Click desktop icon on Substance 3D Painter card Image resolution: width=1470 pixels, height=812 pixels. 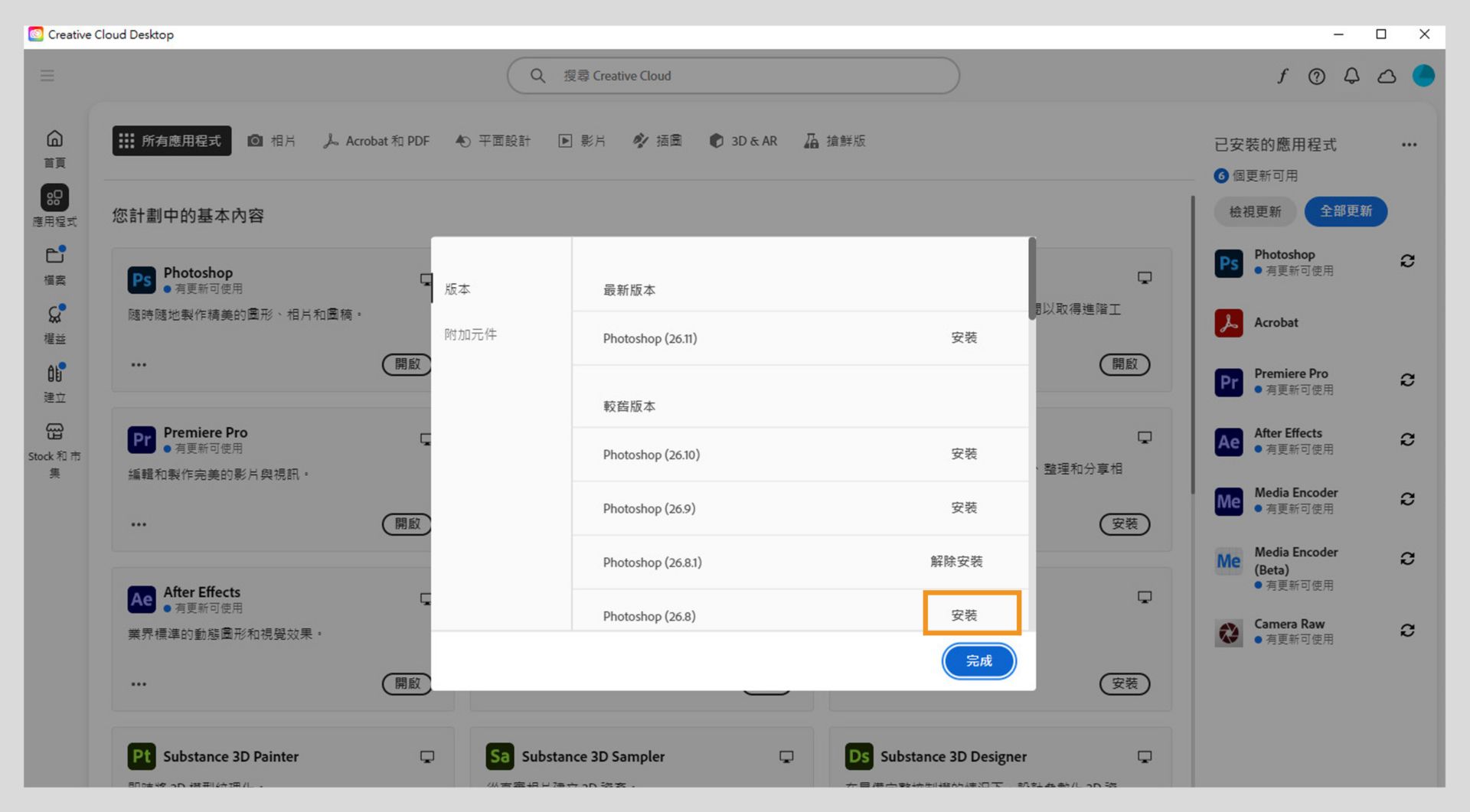[427, 757]
